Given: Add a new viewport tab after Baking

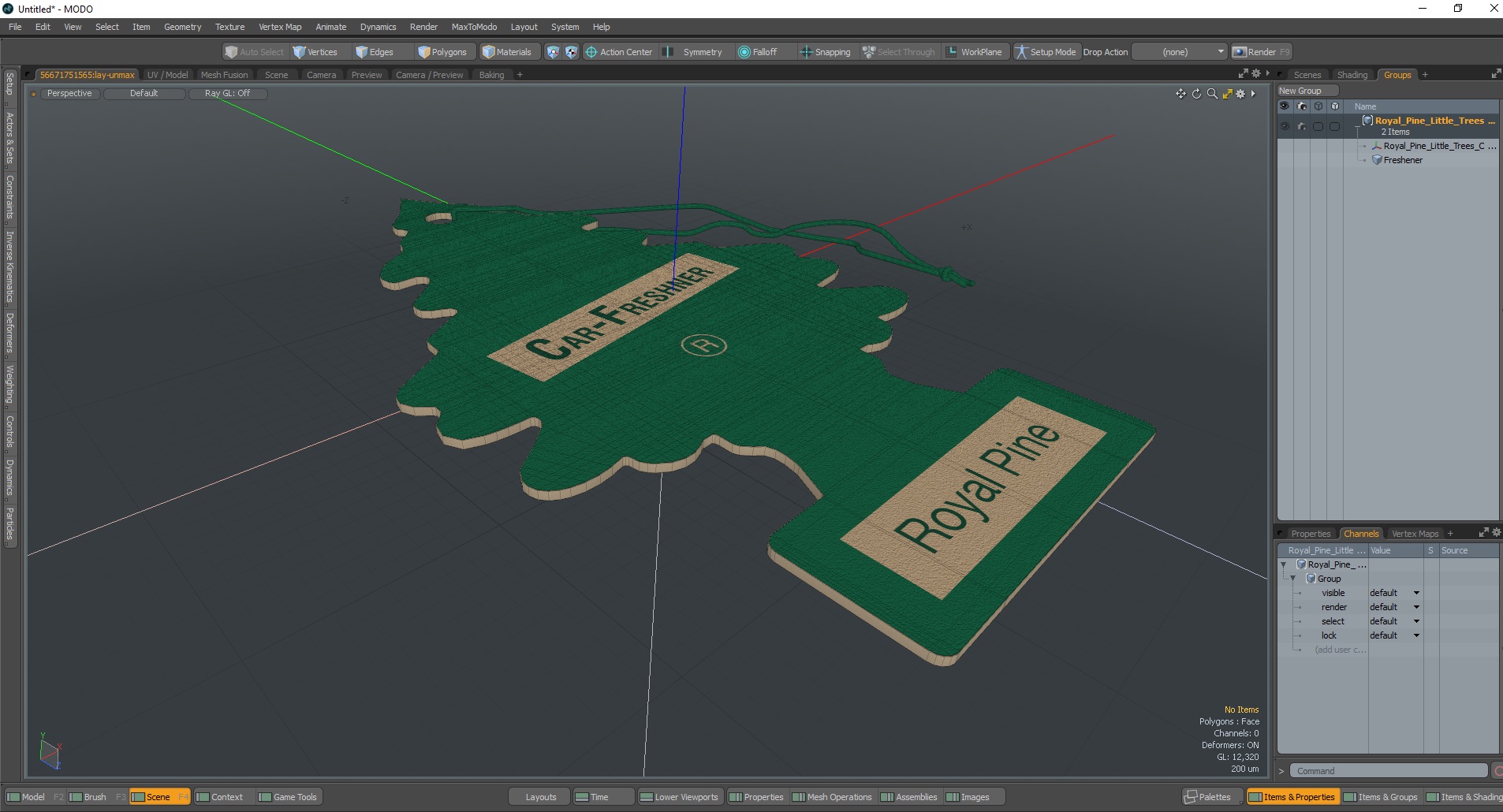Looking at the screenshot, I should click(520, 75).
